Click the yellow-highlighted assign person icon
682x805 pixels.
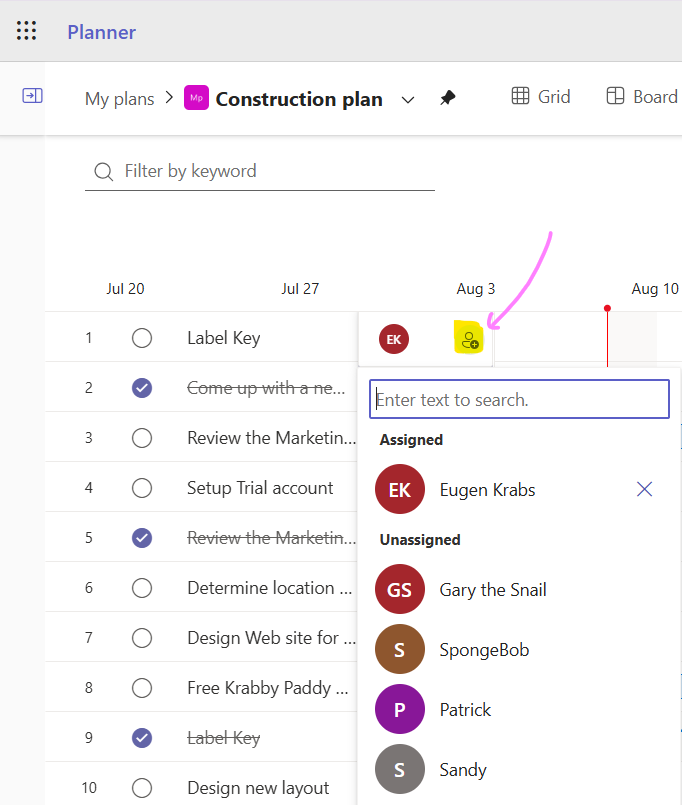(469, 339)
